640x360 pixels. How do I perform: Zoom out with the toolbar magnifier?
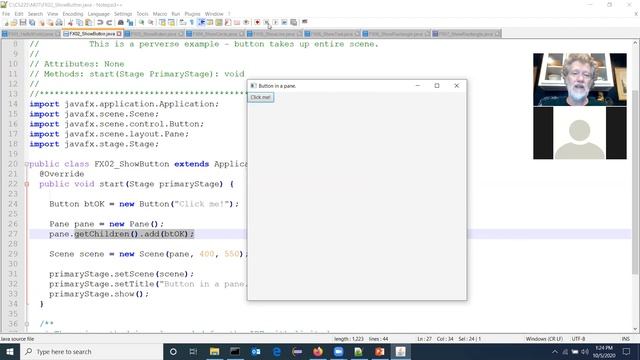pos(151,22)
